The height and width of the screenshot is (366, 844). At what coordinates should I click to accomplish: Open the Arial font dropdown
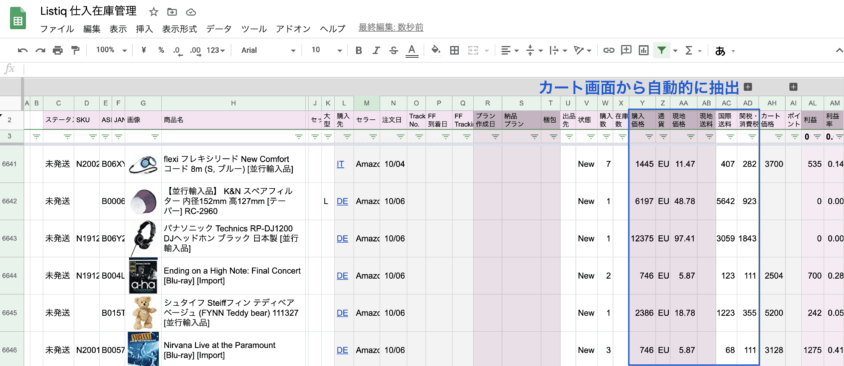(269, 50)
